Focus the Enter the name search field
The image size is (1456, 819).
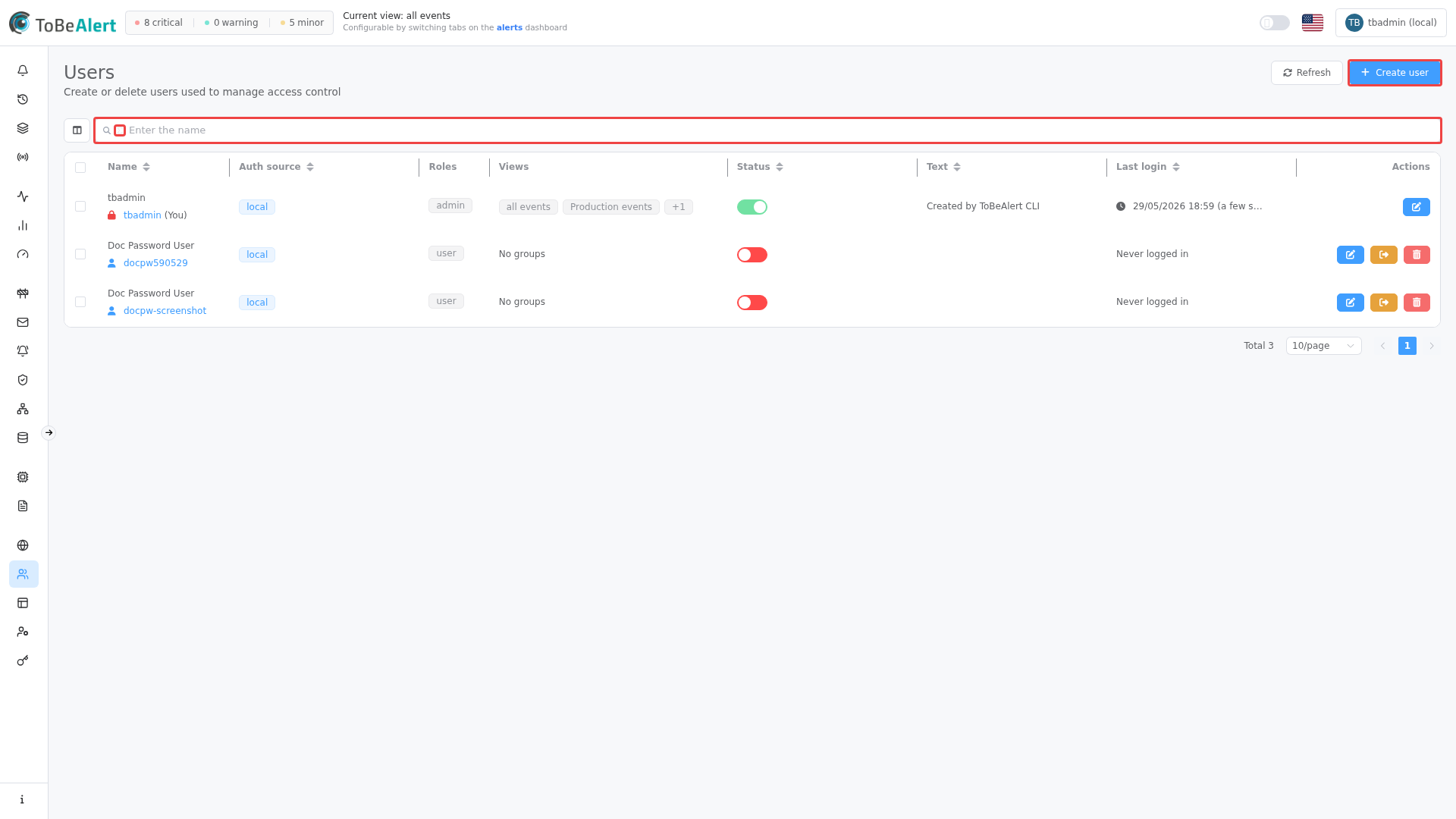(x=767, y=130)
